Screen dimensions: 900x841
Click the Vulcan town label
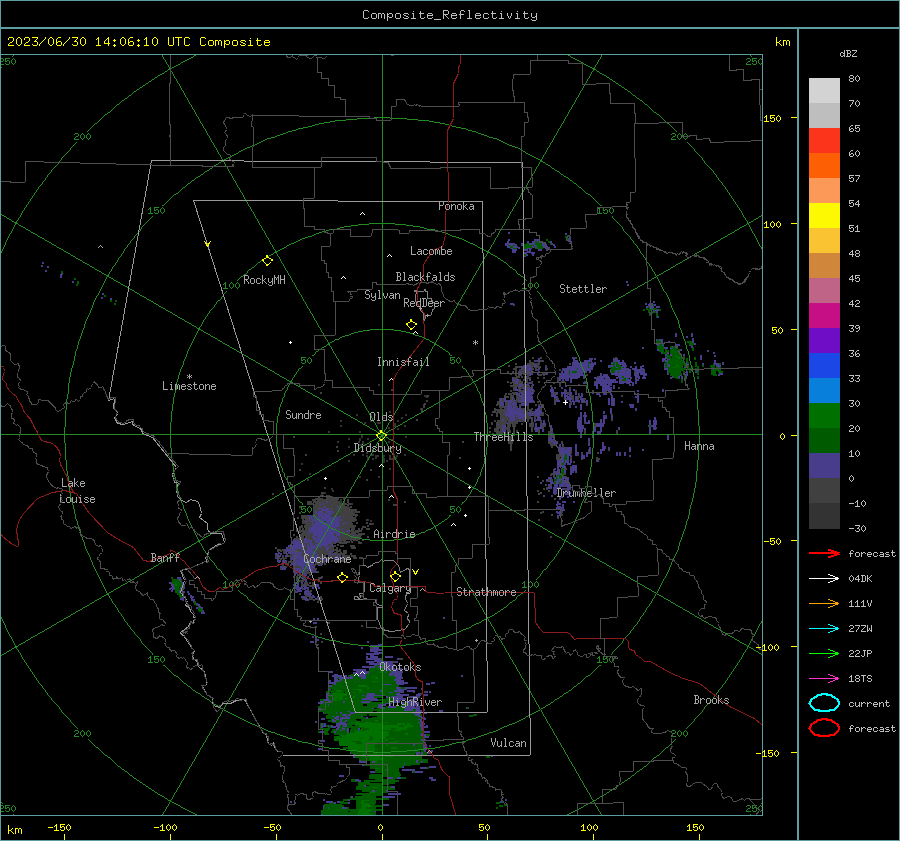pyautogui.click(x=509, y=743)
